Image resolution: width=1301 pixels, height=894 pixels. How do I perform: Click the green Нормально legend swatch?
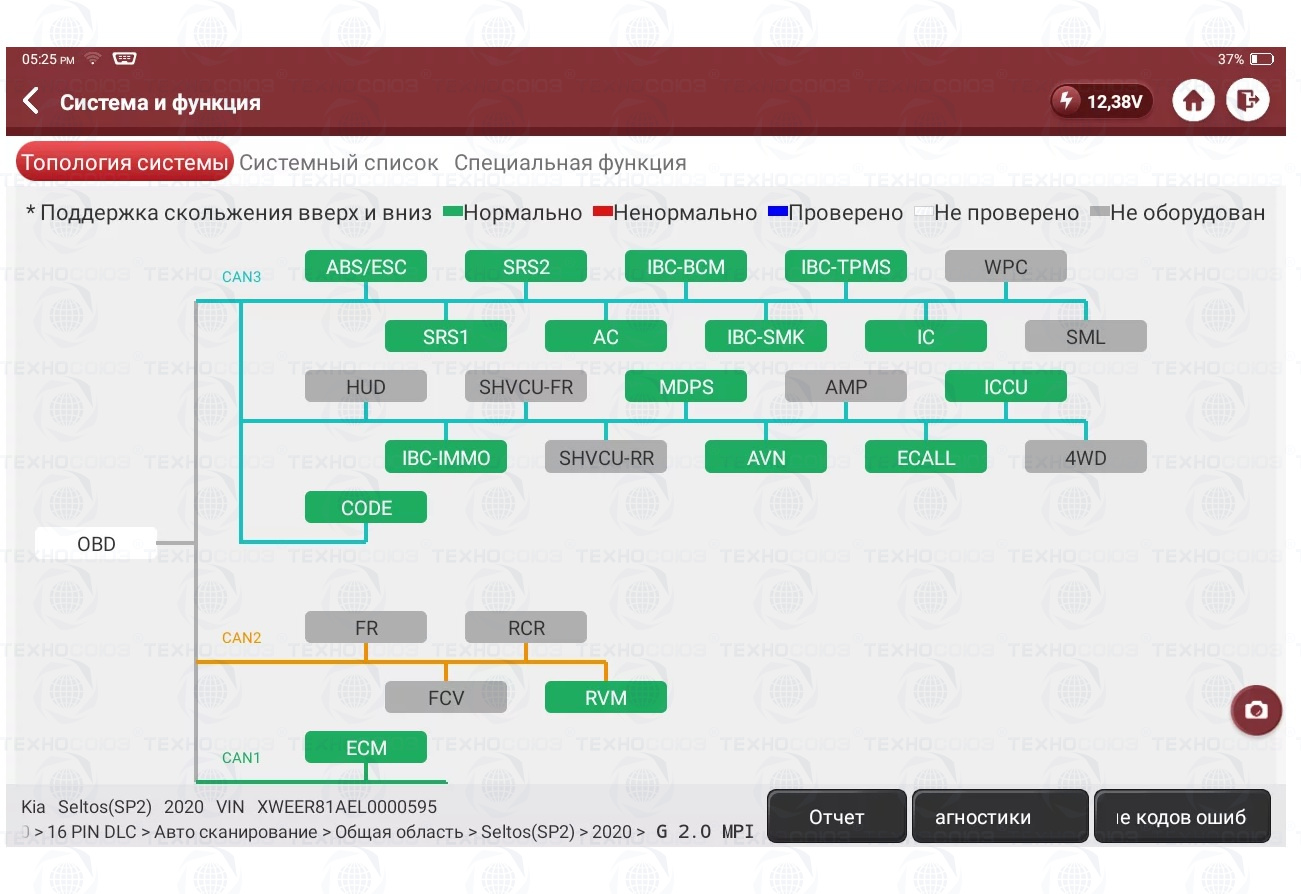452,213
